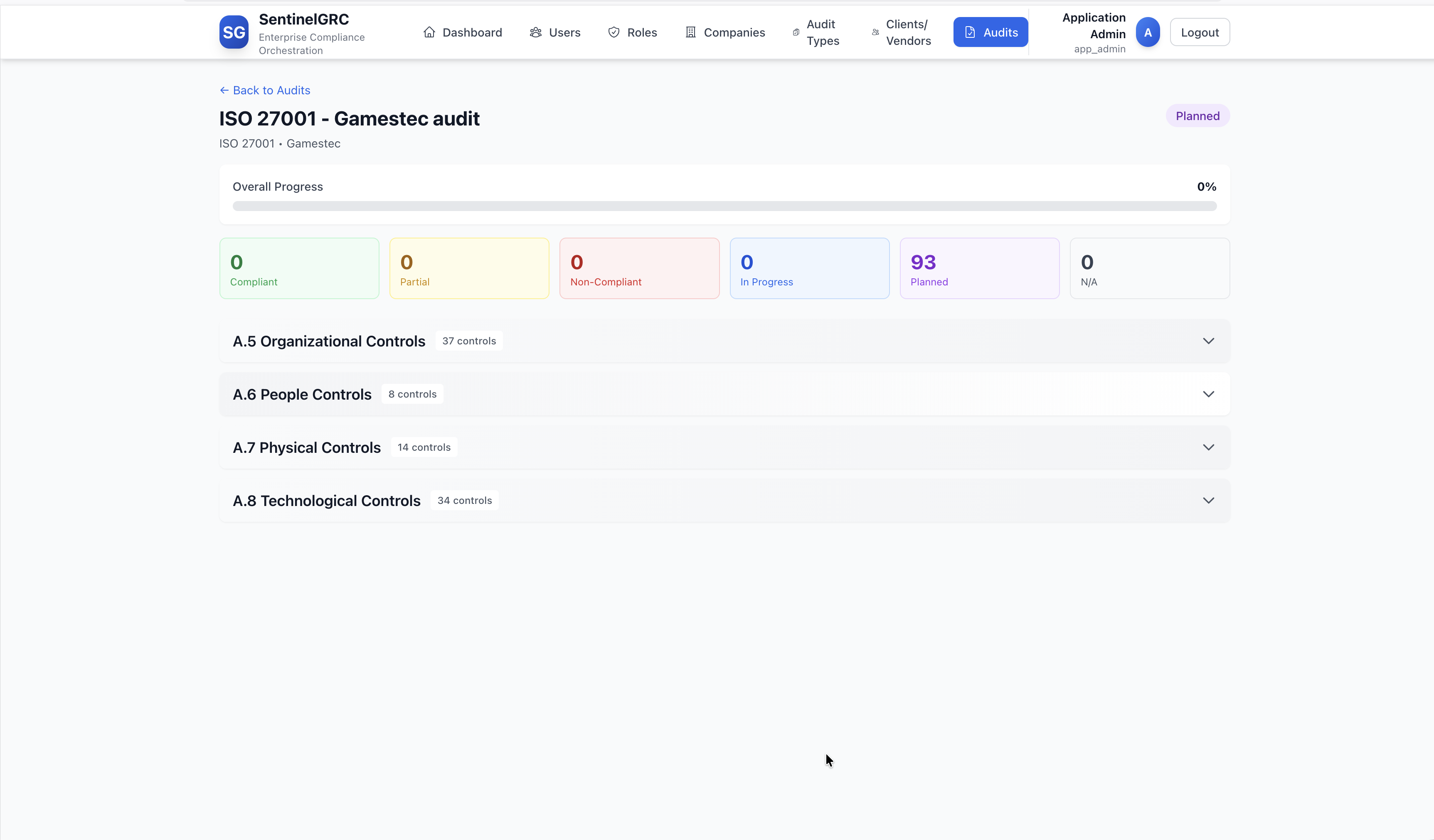The height and width of the screenshot is (840, 1434).
Task: Expand A.6 People Controls chevron
Action: [1208, 394]
